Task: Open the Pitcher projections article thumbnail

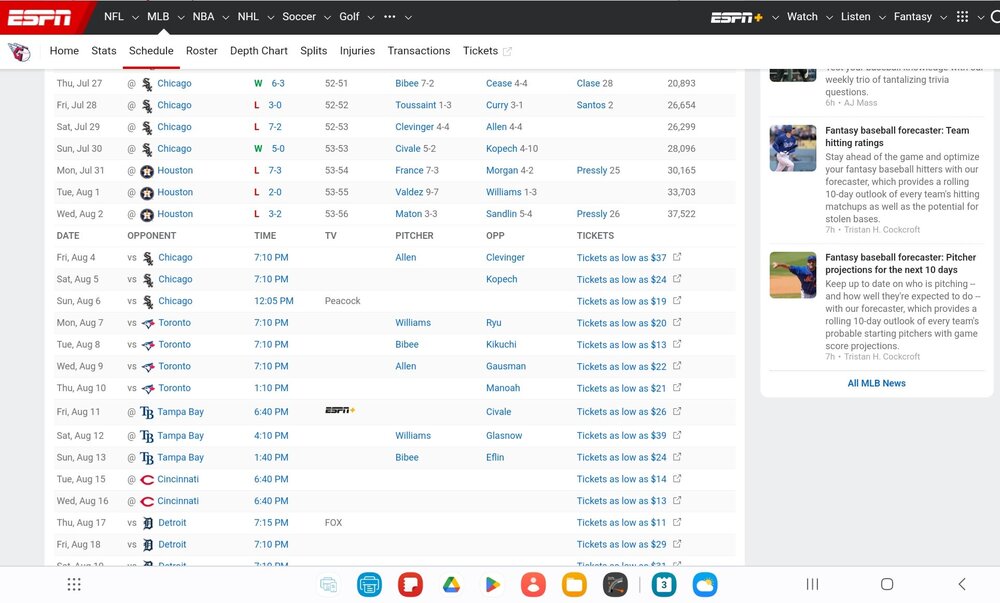Action: pos(793,275)
